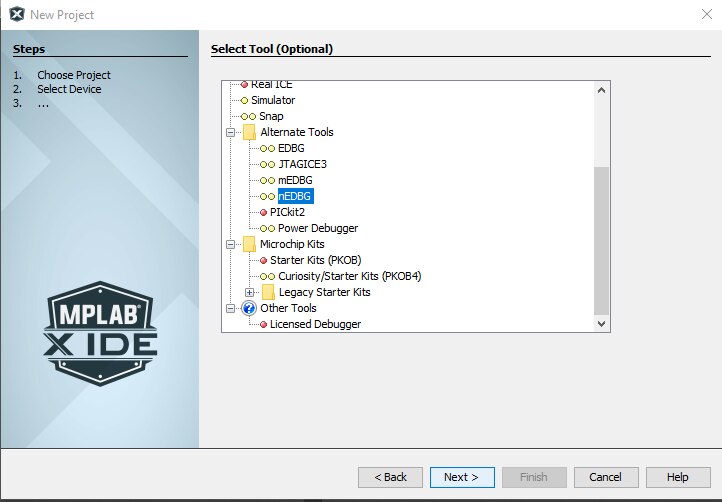Screen dimensions: 722x502
Task: Click the MPLAB X icon in the title bar
Action: (x=17, y=14)
